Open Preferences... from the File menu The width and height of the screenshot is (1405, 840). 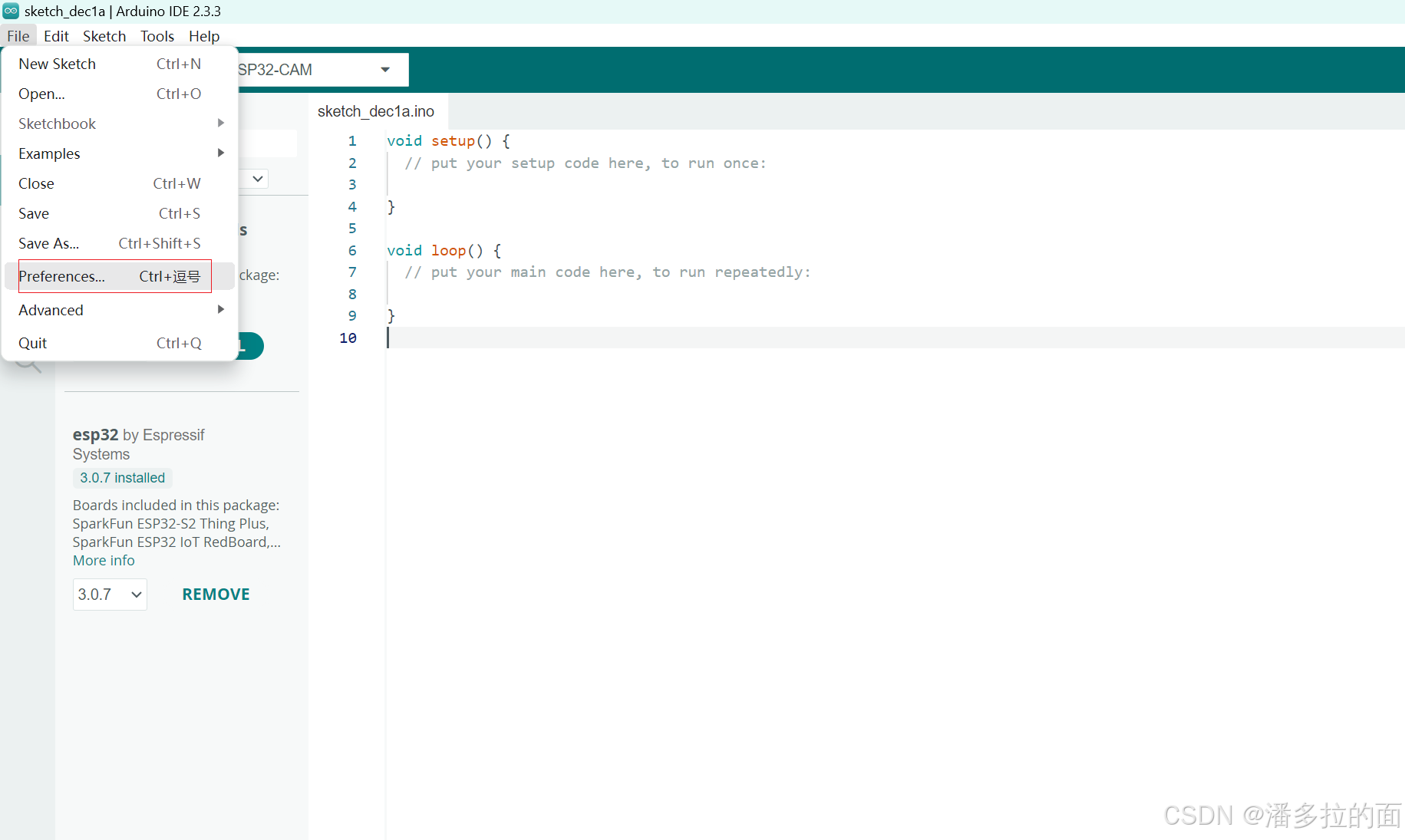pyautogui.click(x=120, y=276)
